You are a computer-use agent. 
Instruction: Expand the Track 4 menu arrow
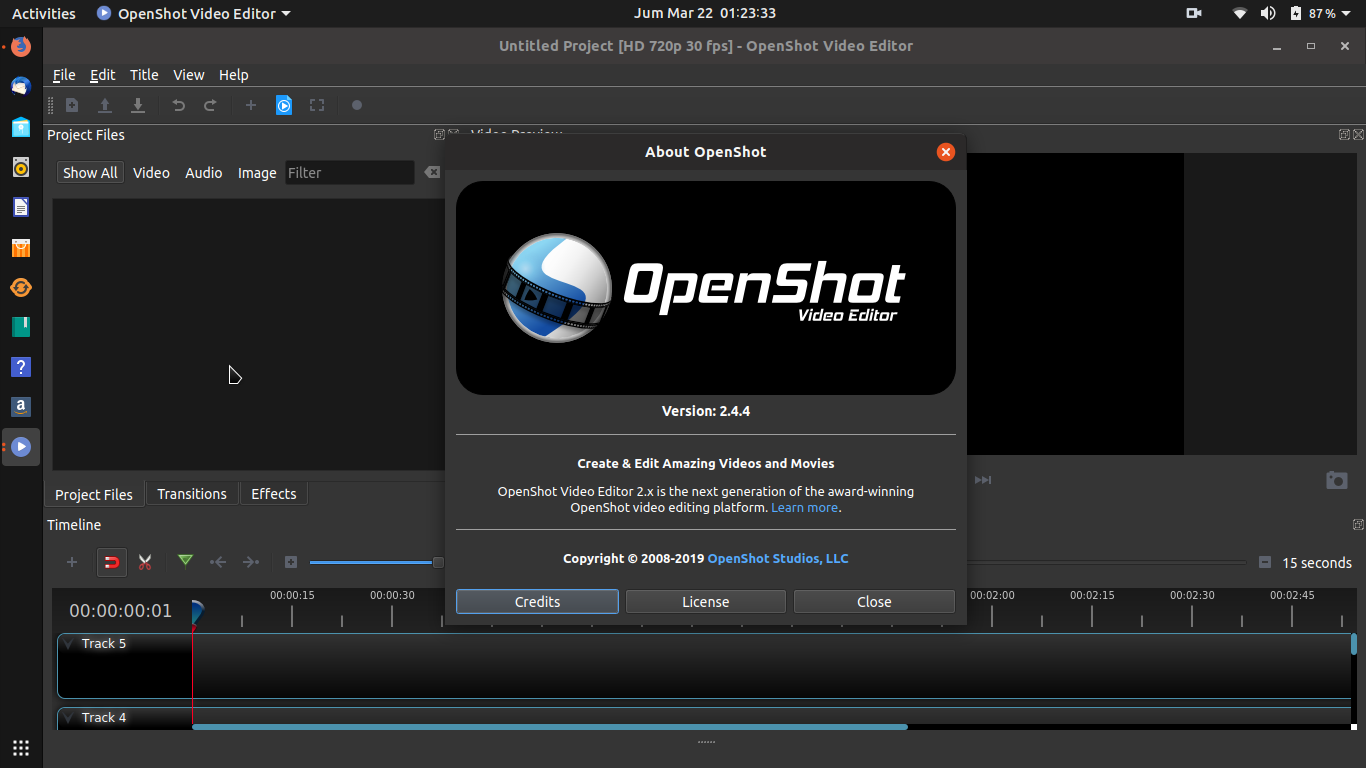(69, 718)
